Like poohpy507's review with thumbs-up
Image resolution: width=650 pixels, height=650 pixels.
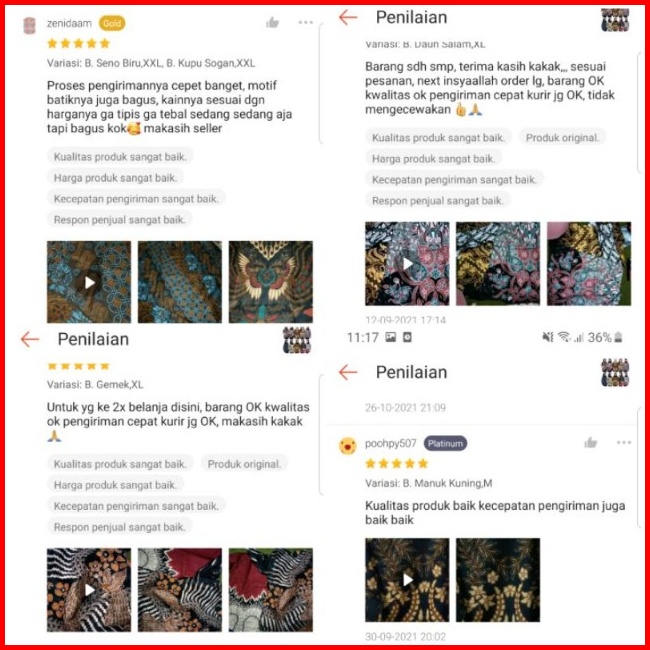pos(591,443)
